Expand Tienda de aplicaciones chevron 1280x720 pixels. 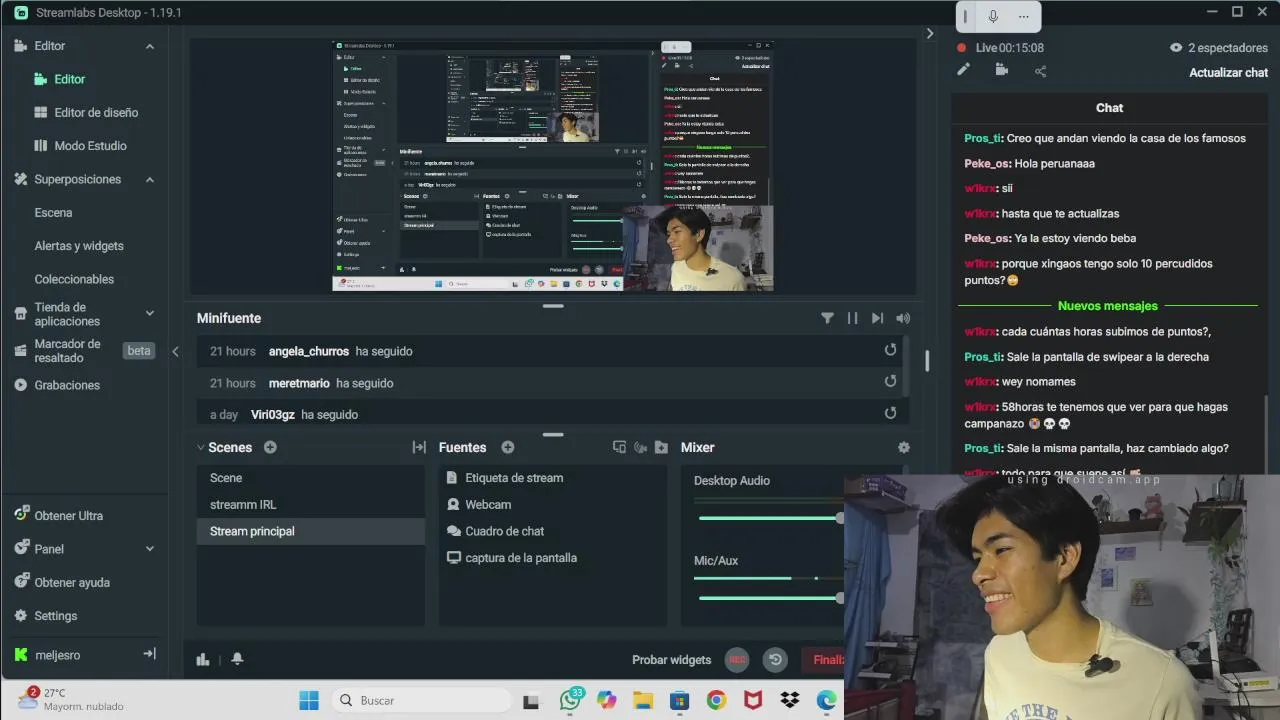tap(150, 313)
